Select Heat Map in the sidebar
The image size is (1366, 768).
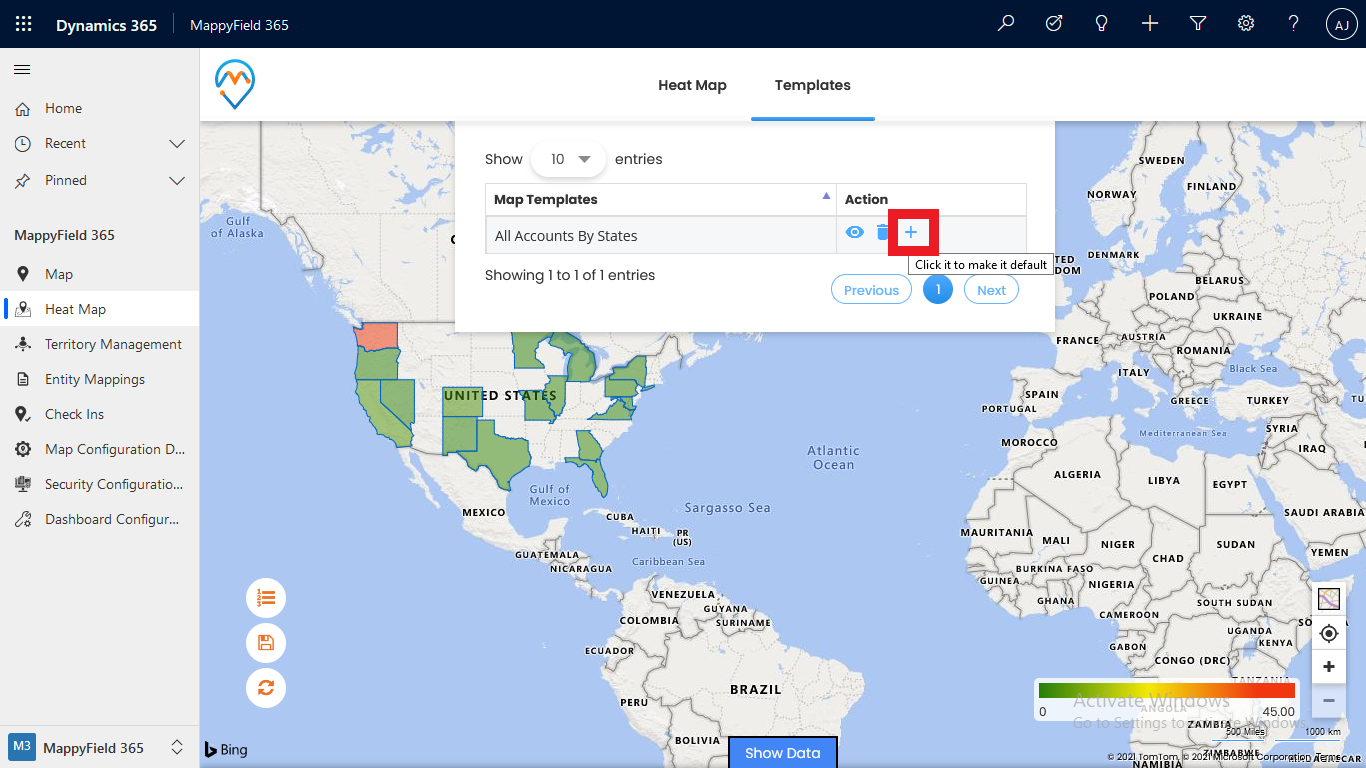(x=99, y=309)
